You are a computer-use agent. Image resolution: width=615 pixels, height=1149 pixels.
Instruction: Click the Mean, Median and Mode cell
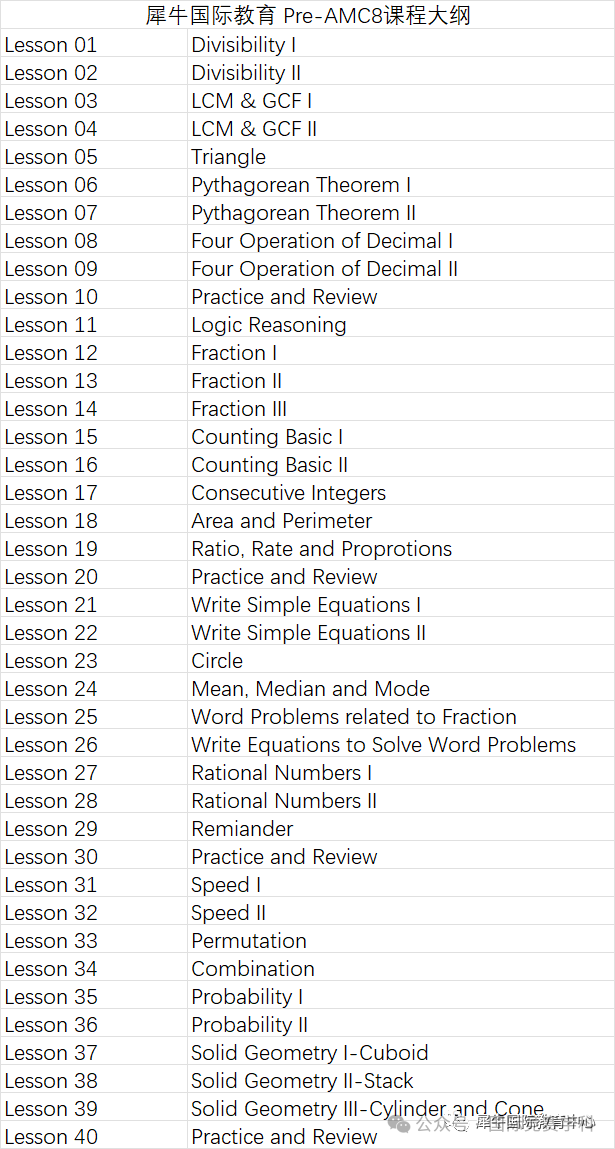point(400,690)
